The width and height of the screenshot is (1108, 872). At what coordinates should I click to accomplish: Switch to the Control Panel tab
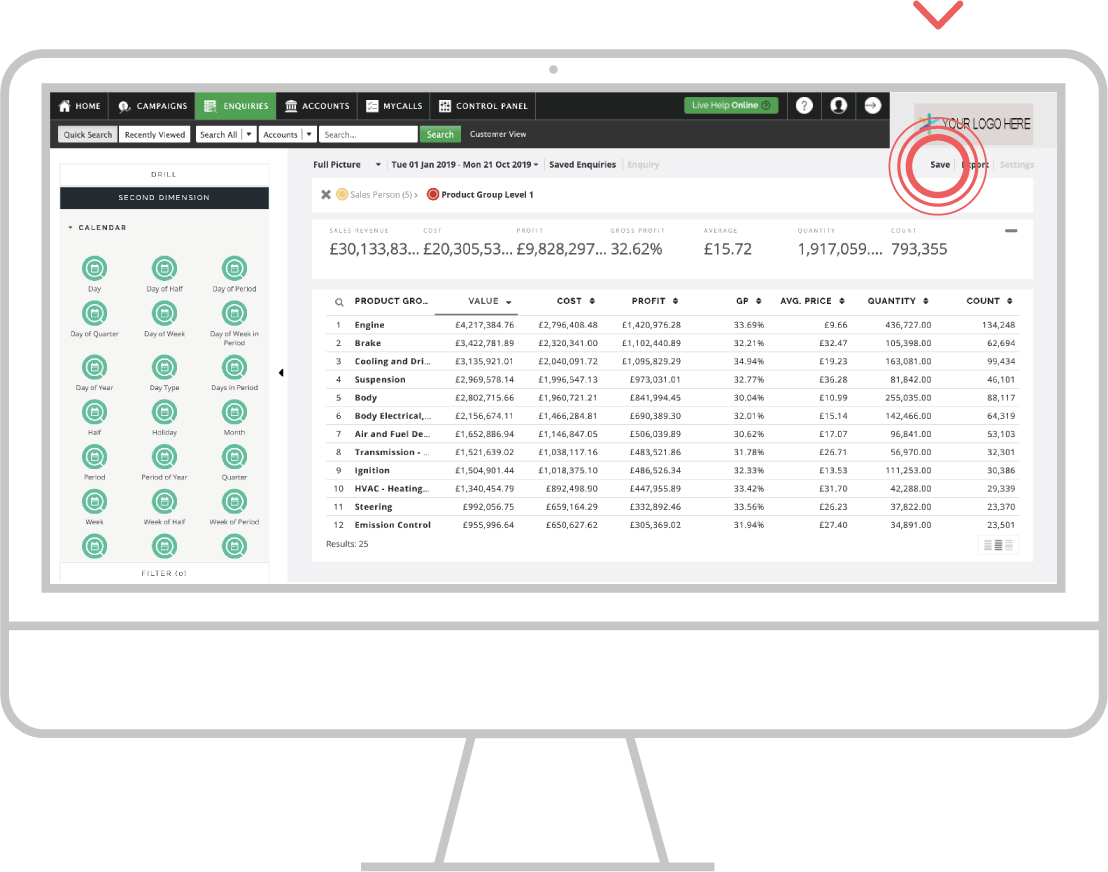pyautogui.click(x=482, y=106)
